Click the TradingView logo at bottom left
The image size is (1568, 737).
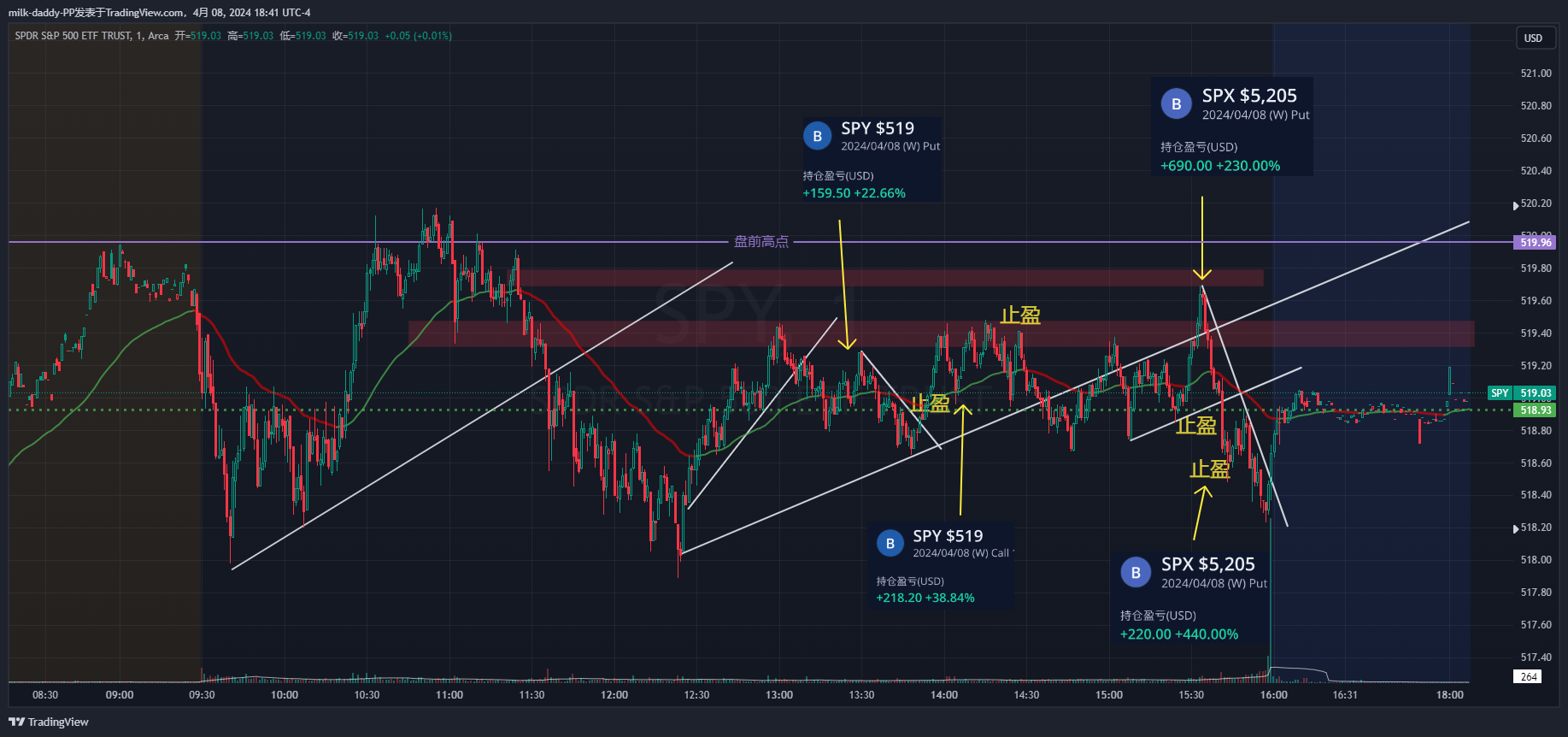49,722
